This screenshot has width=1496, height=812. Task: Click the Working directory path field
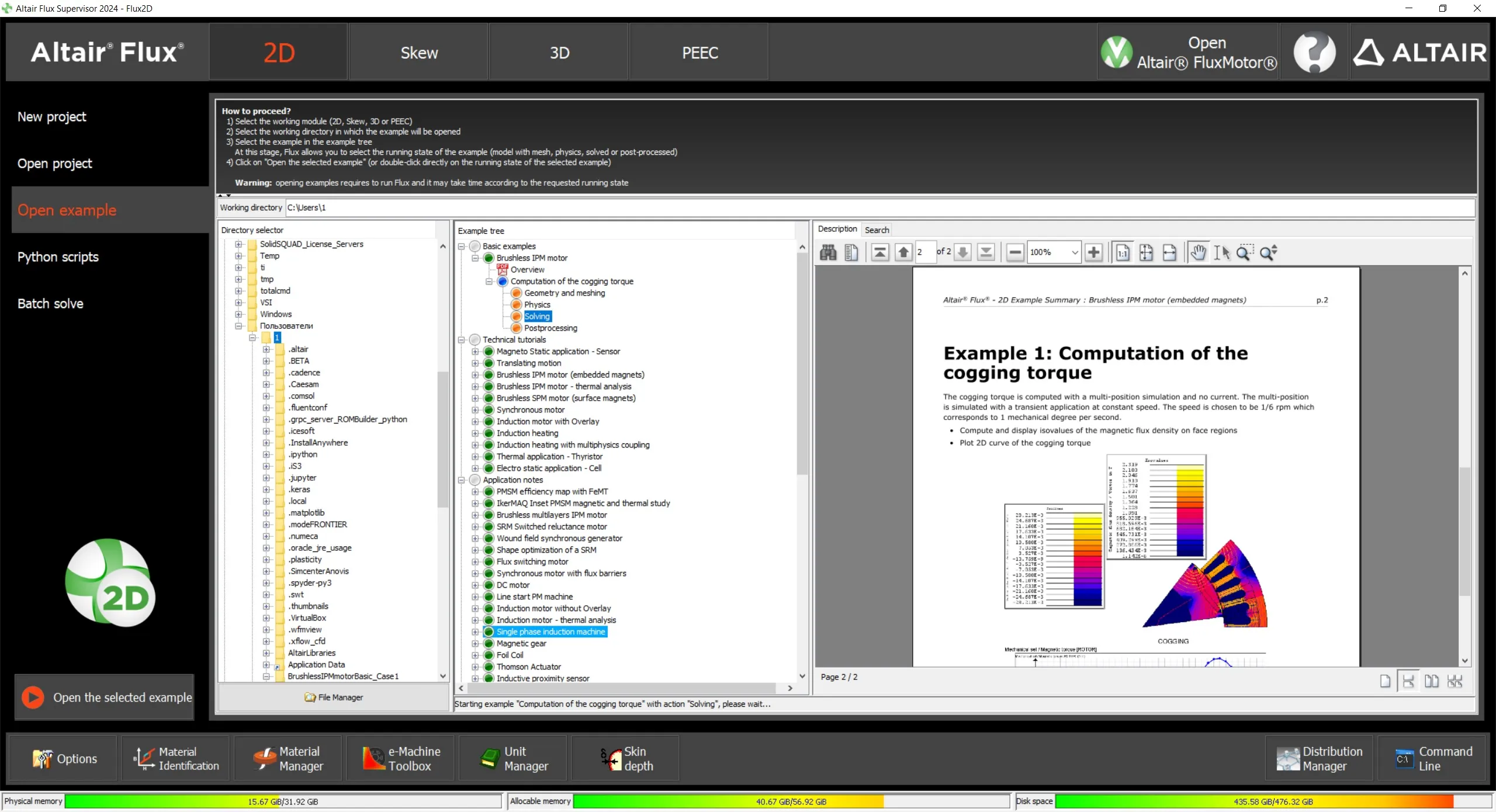[879, 207]
